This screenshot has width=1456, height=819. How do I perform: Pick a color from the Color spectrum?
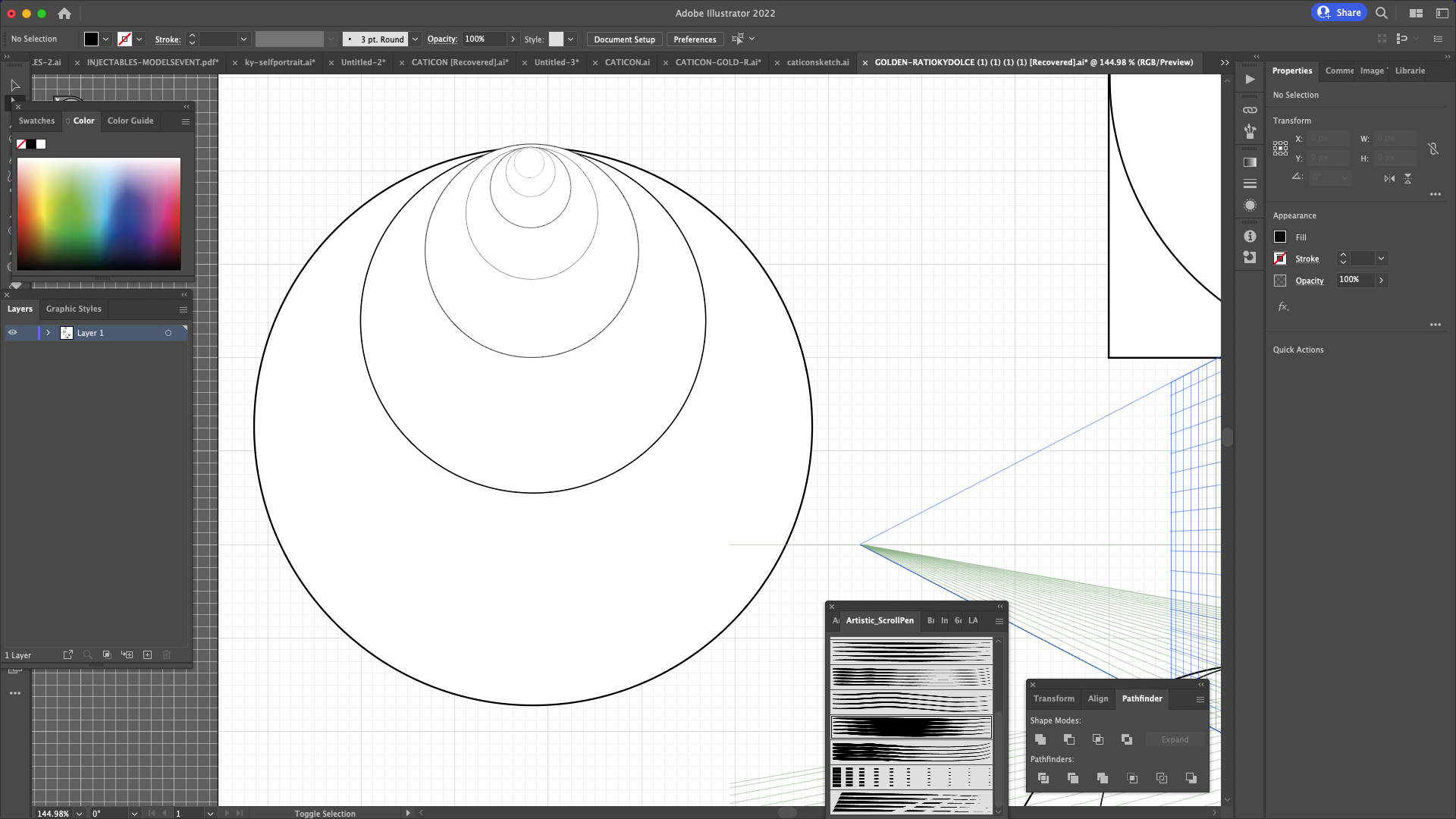(x=99, y=214)
